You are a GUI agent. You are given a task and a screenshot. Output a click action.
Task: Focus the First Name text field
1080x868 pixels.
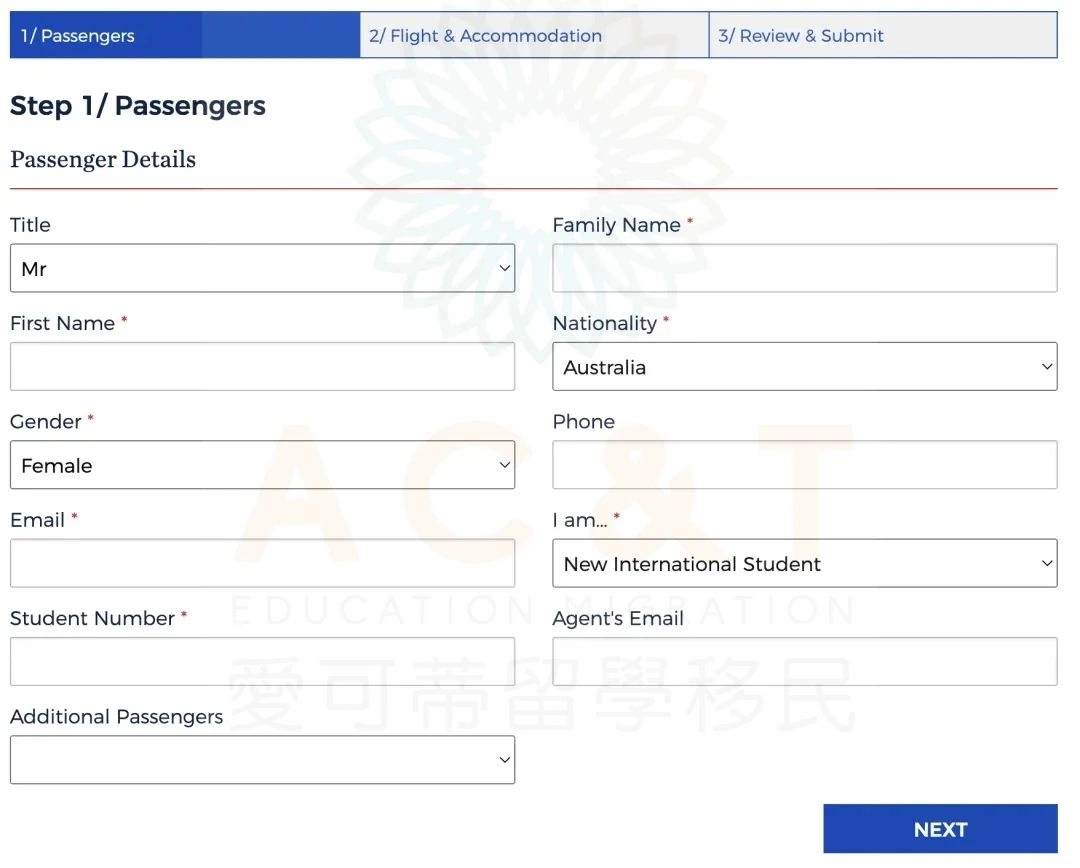coord(262,366)
